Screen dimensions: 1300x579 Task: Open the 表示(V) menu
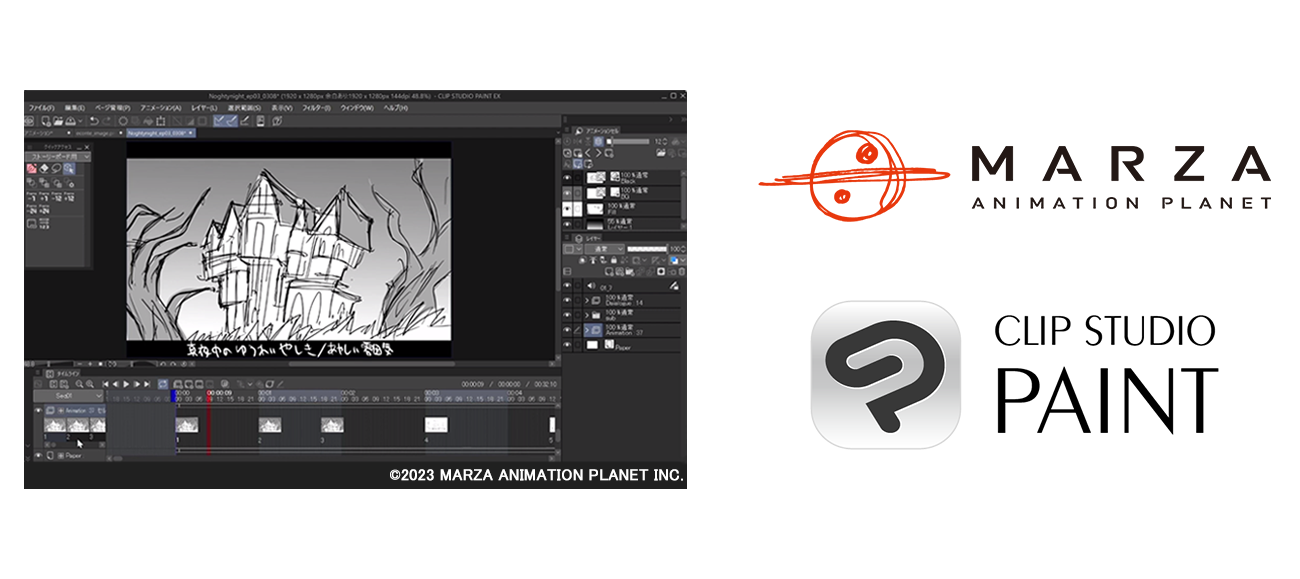282,108
